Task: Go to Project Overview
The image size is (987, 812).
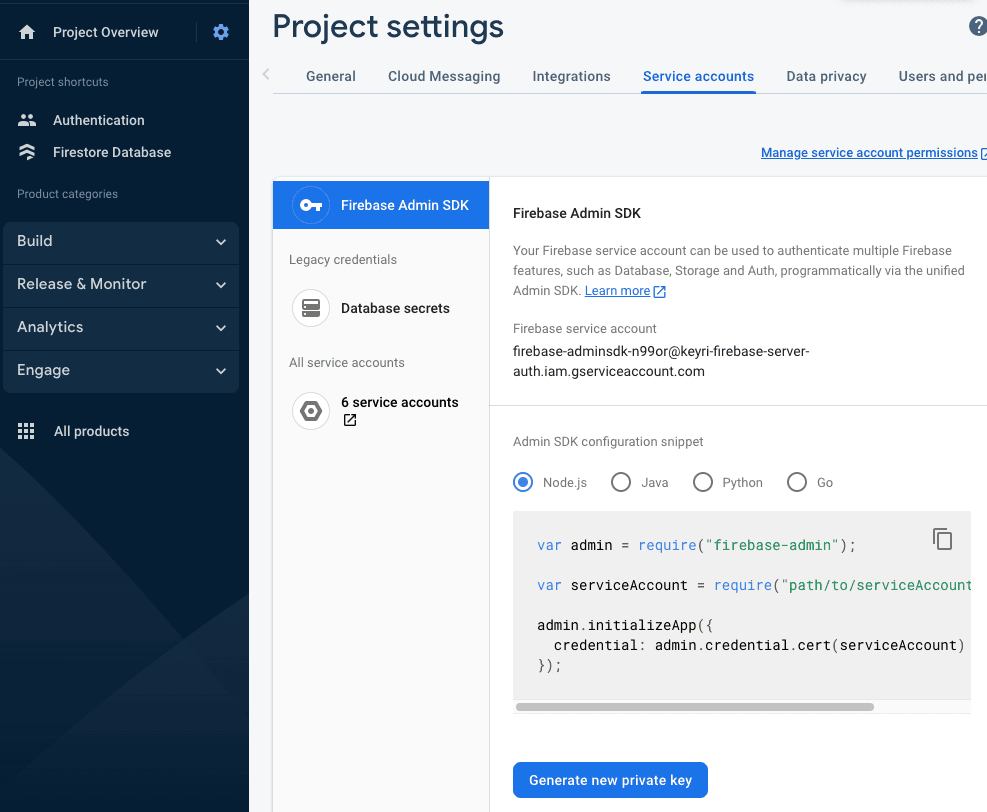Action: (106, 32)
